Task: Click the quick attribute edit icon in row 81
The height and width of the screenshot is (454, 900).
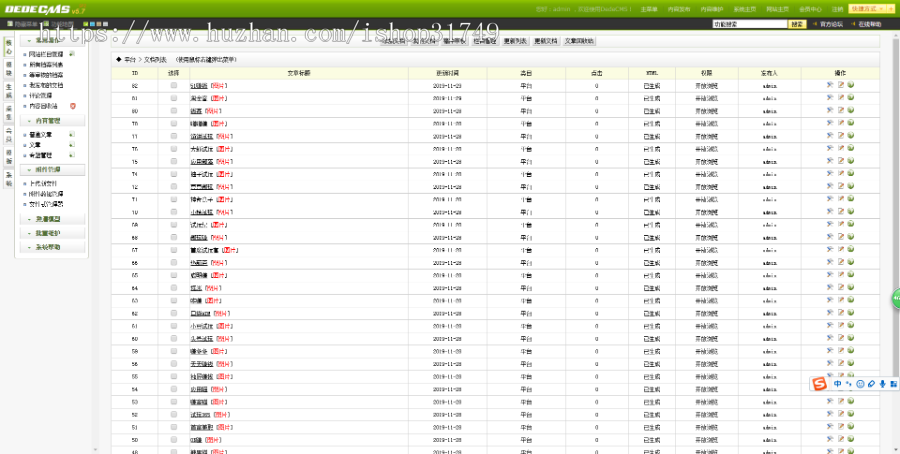Action: tap(829, 99)
